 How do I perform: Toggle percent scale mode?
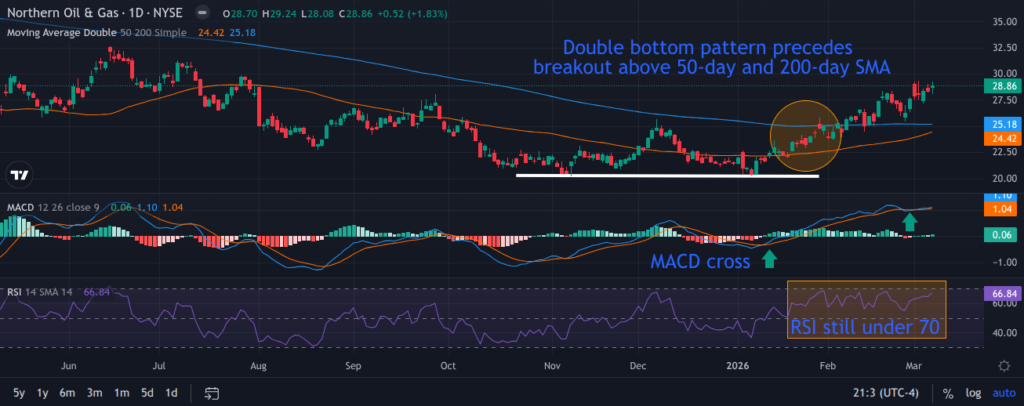946,392
